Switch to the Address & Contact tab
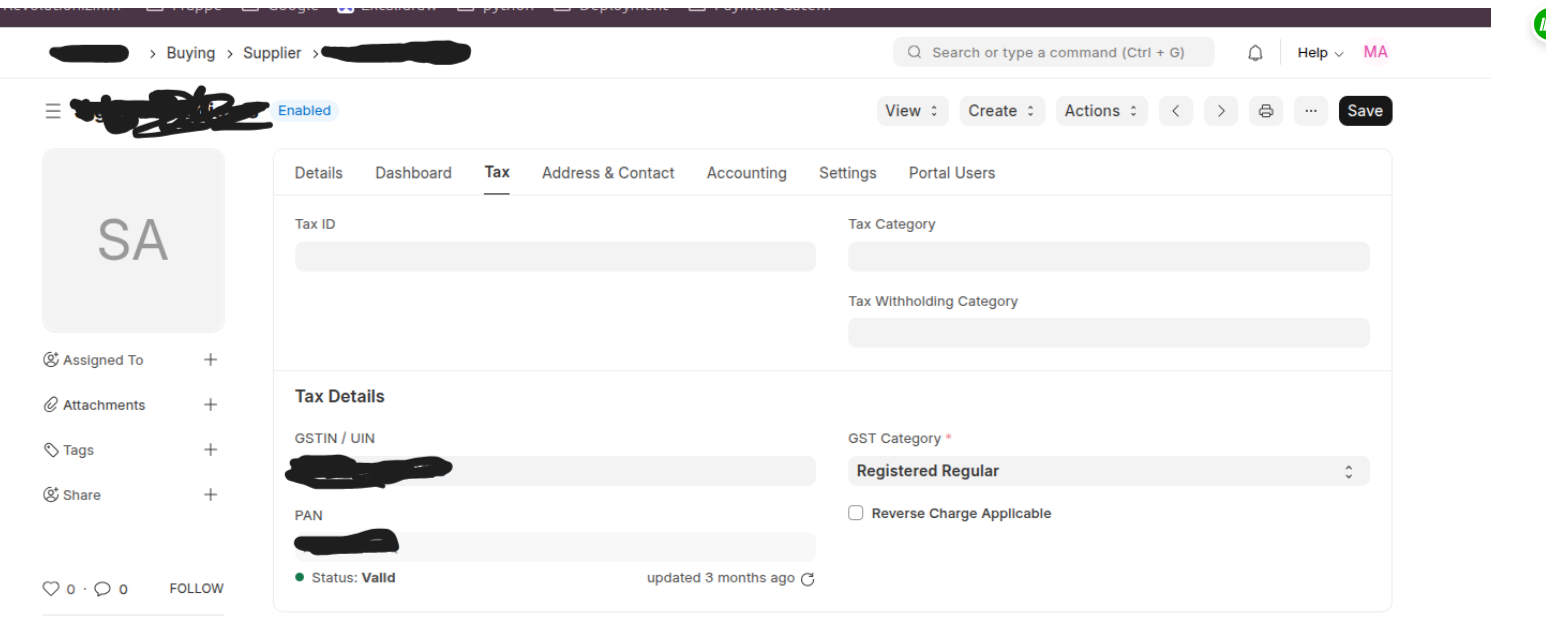Screen dimensions: 1546x627 [x=608, y=173]
